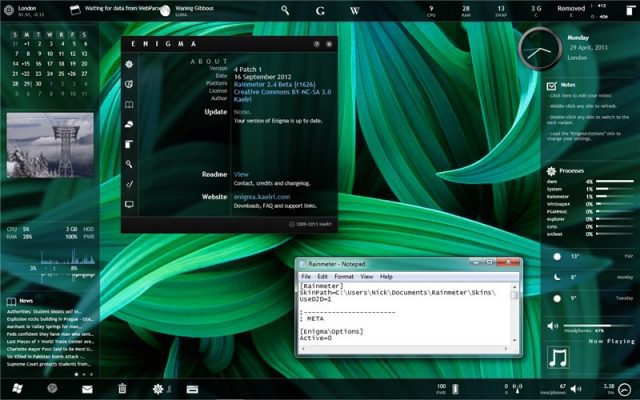Click the View link next to Readme
This screenshot has height=400, width=640.
[x=241, y=174]
